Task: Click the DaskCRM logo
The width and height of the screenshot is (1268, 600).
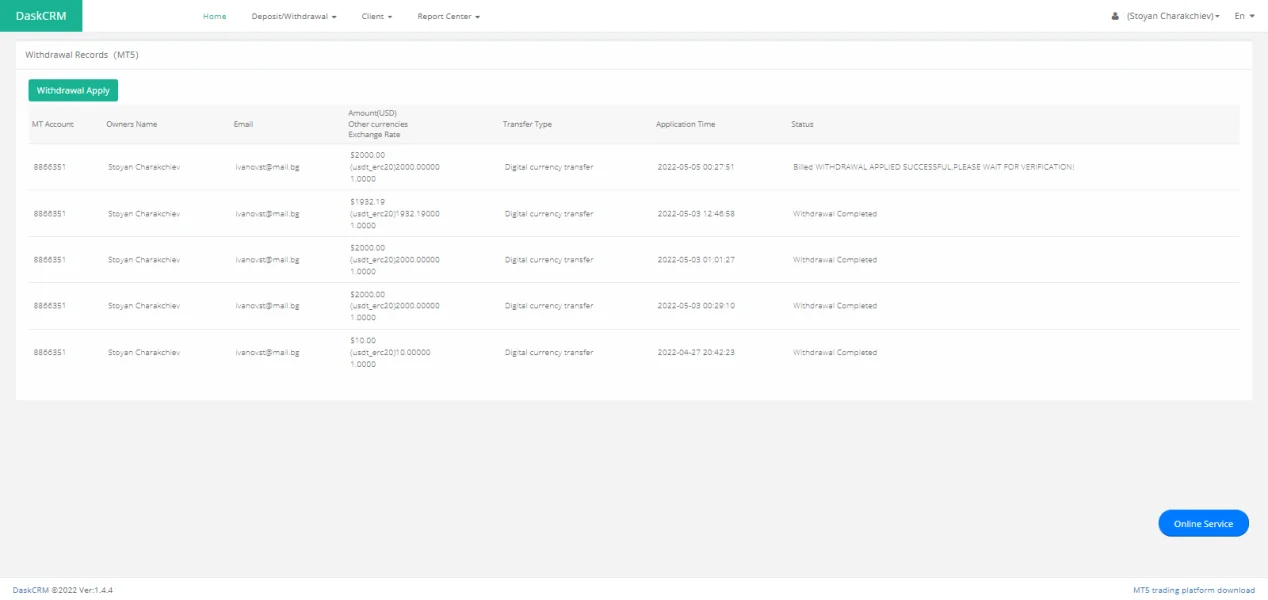Action: 41,16
